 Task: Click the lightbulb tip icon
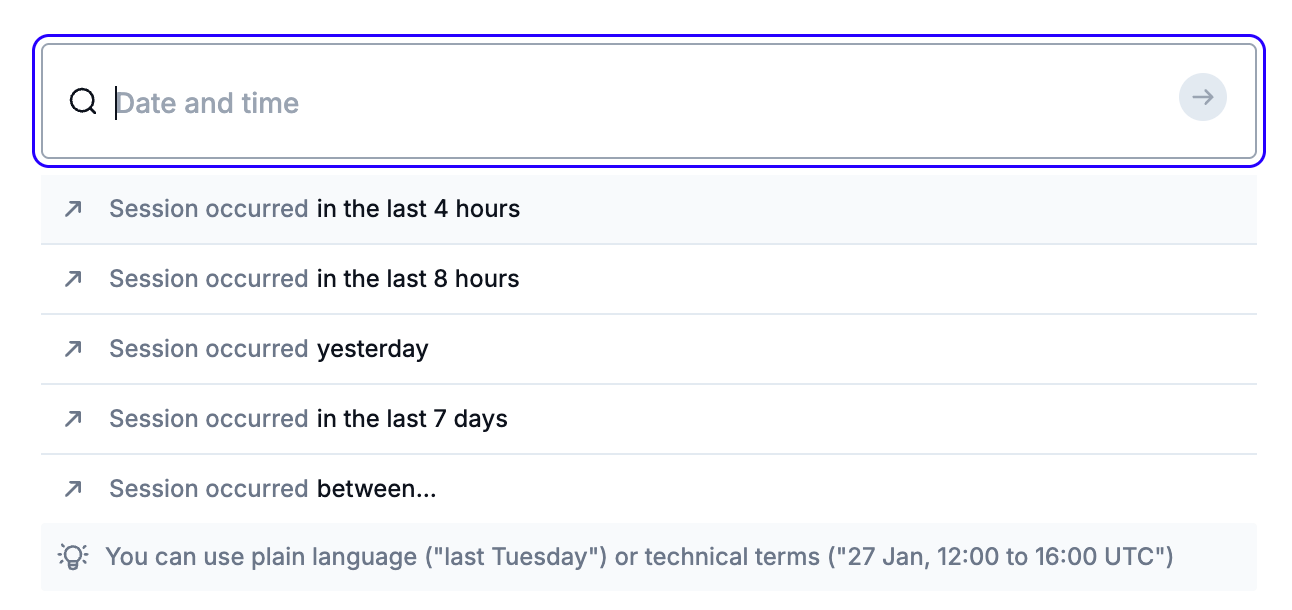coord(74,556)
